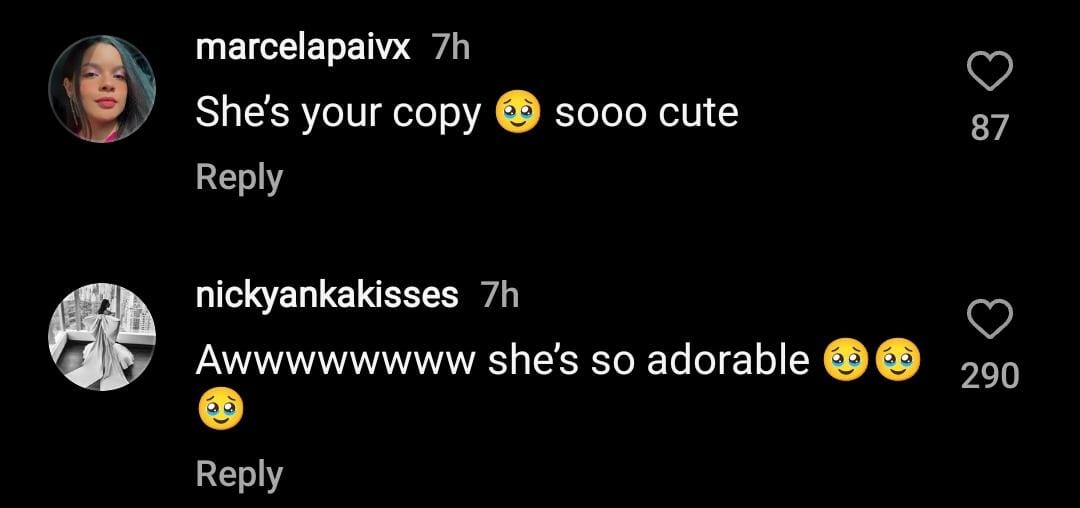Tap the second emoji after "adorable"
1080x508 pixels.
tap(898, 361)
